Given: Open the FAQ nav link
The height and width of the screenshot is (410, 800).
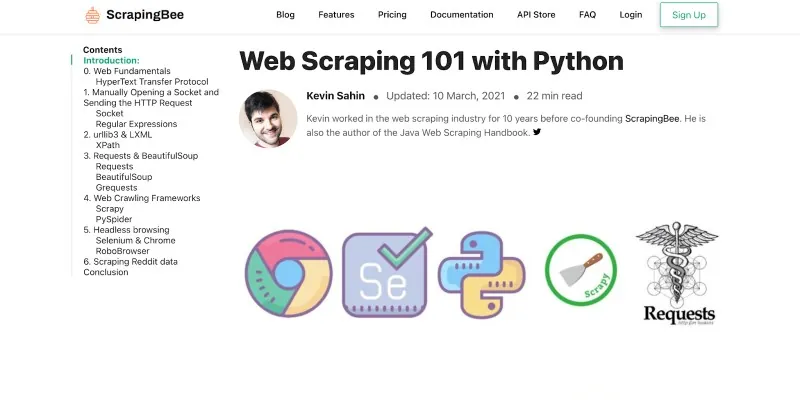Looking at the screenshot, I should pyautogui.click(x=587, y=15).
